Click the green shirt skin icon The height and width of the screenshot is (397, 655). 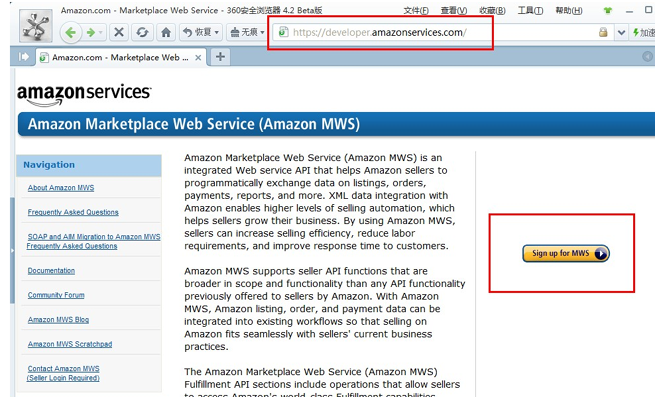click(x=608, y=10)
